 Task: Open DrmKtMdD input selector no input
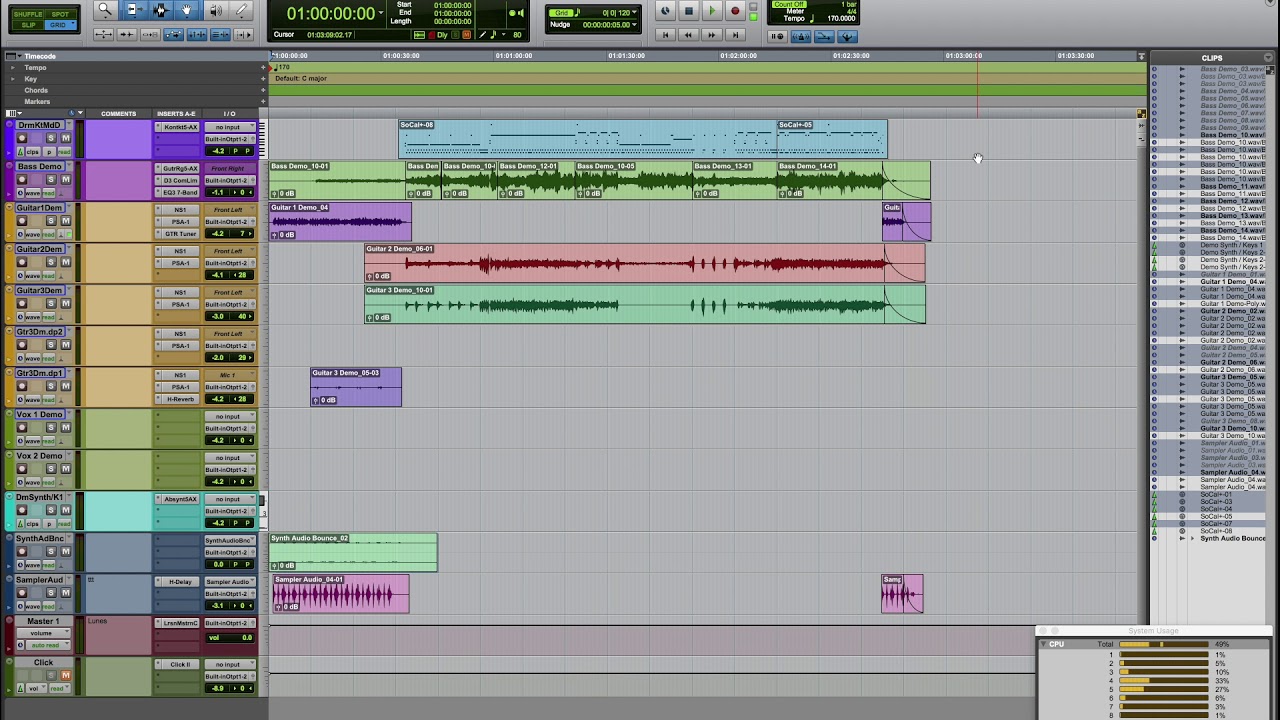[x=230, y=127]
